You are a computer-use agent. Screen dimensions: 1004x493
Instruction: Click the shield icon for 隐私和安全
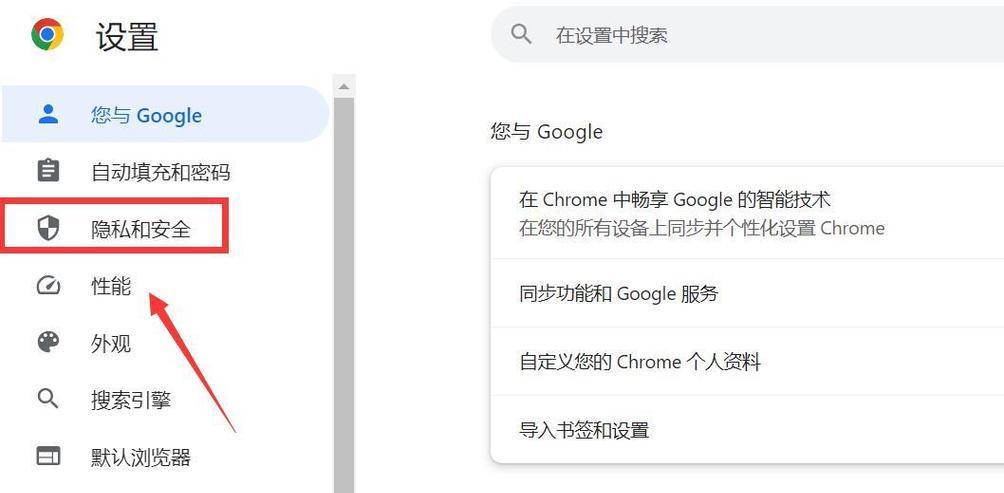click(x=48, y=227)
